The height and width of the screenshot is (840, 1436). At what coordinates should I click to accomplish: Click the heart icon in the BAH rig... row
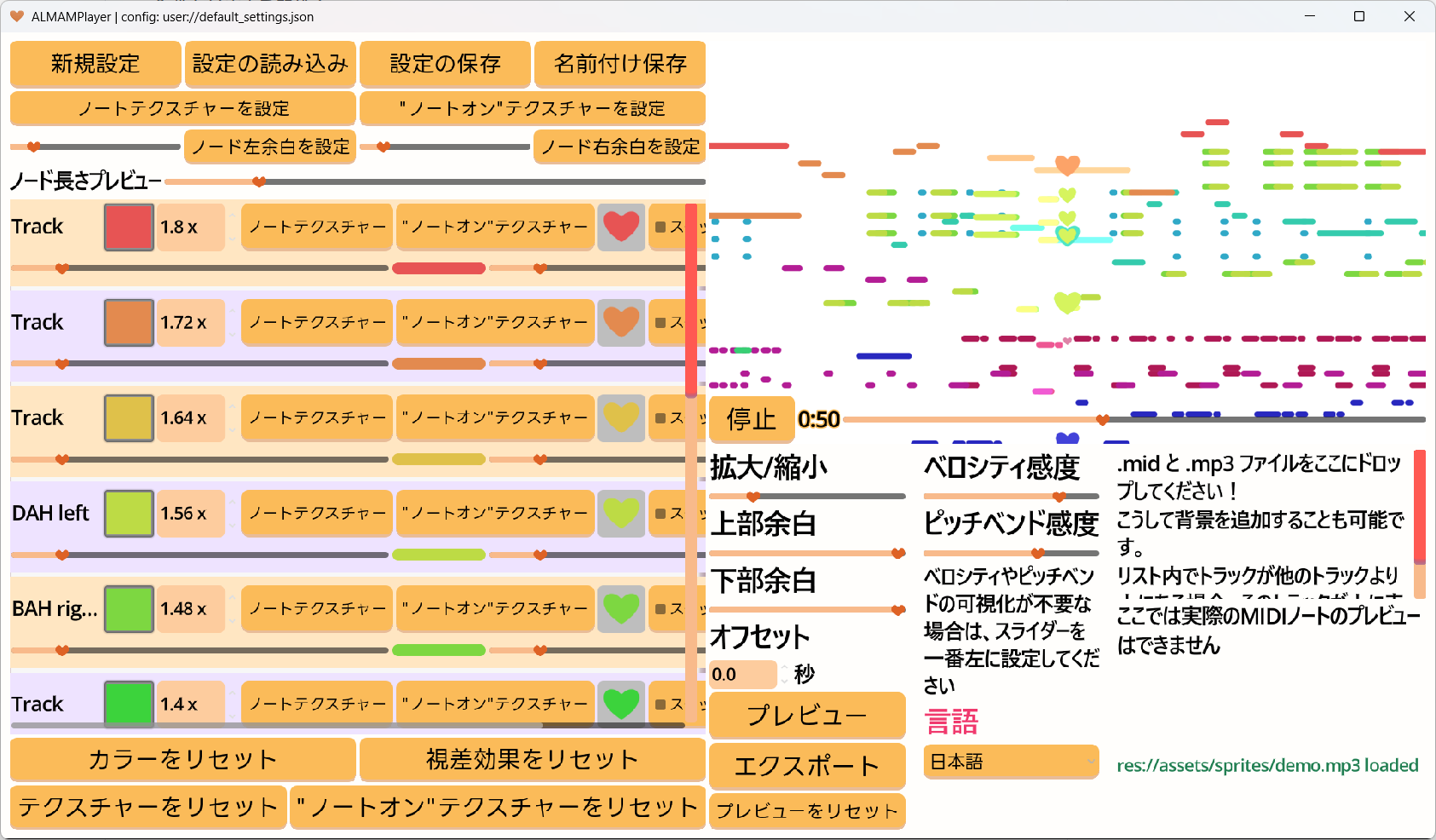[621, 608]
